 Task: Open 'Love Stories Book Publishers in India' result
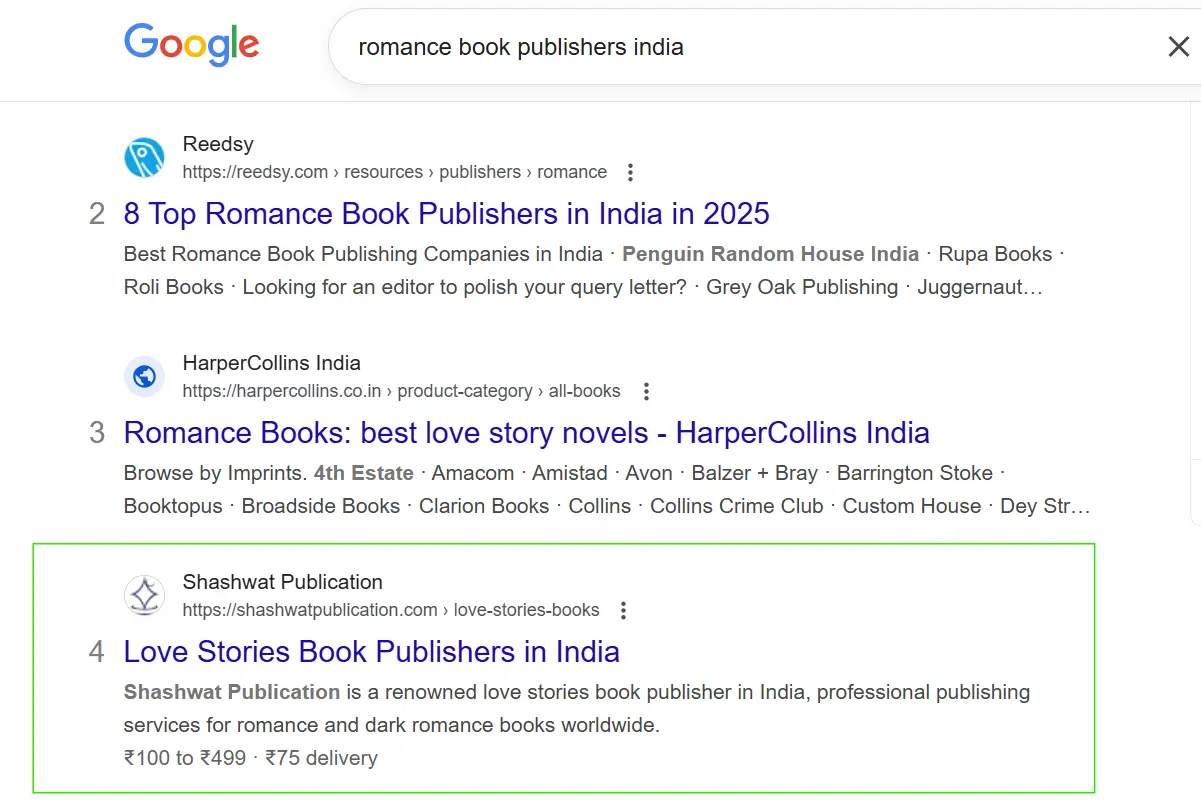pos(371,652)
